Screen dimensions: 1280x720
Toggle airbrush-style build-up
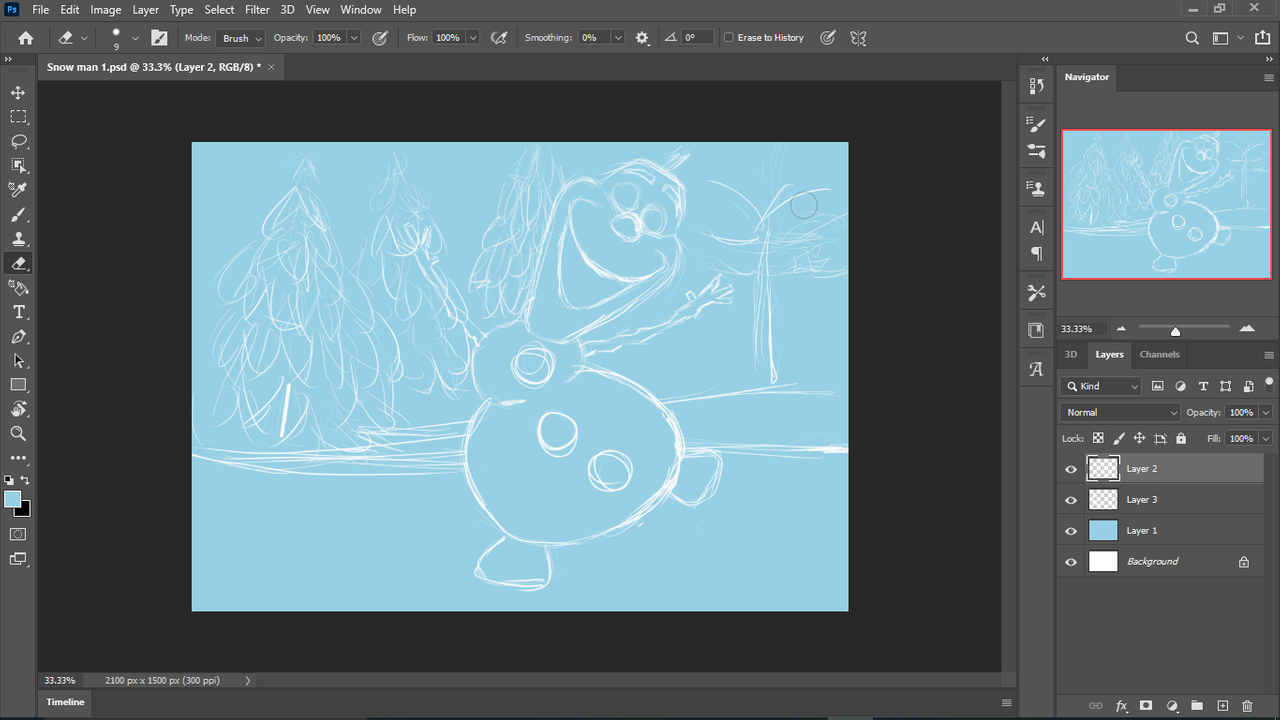coord(499,38)
